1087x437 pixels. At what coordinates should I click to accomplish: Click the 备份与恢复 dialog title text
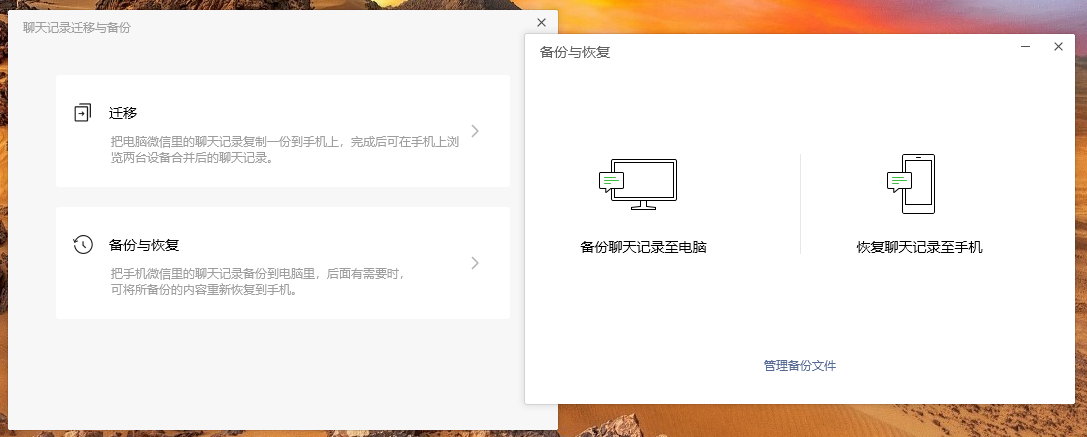(x=575, y=52)
